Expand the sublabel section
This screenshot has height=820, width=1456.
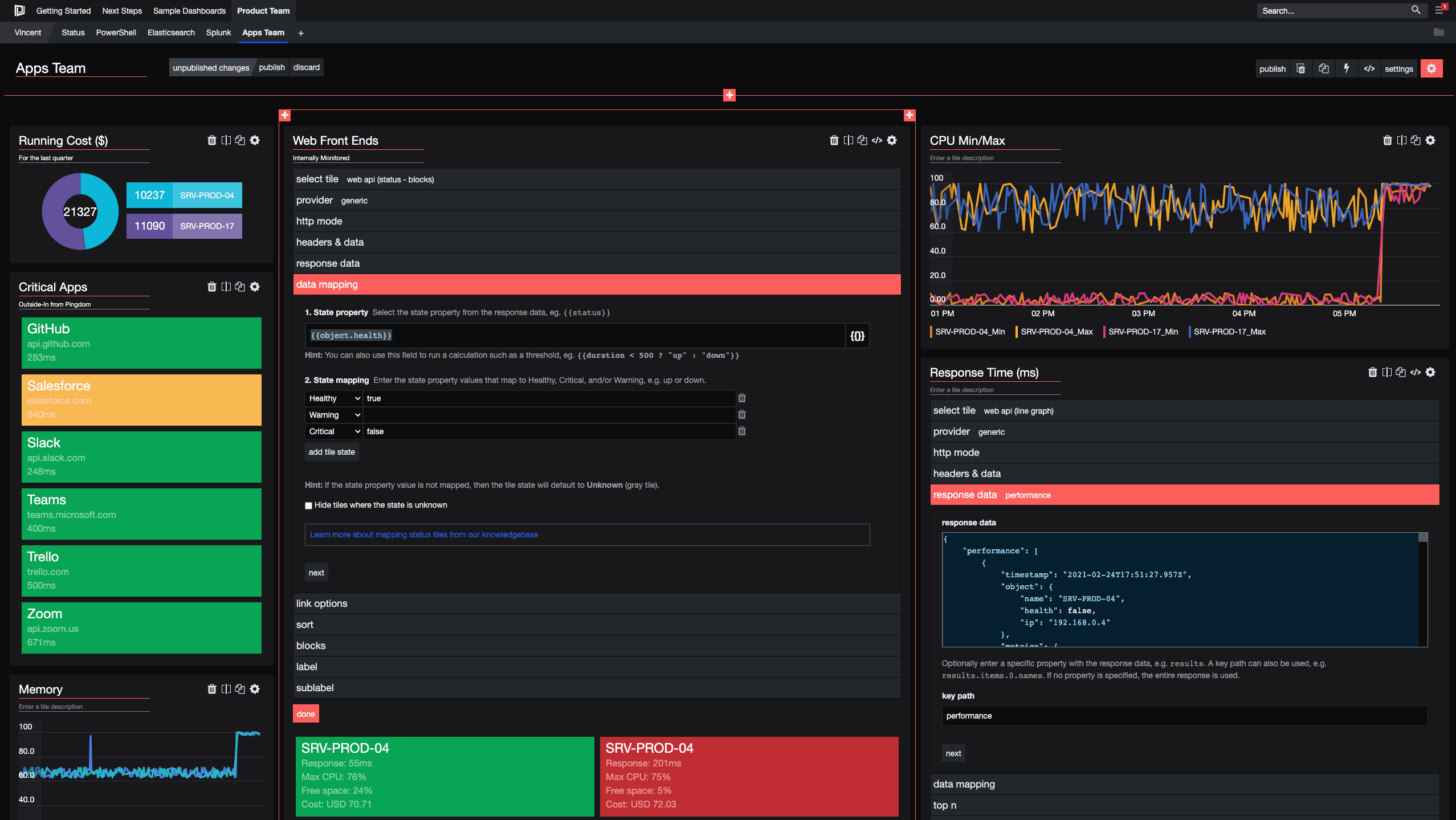coord(597,688)
